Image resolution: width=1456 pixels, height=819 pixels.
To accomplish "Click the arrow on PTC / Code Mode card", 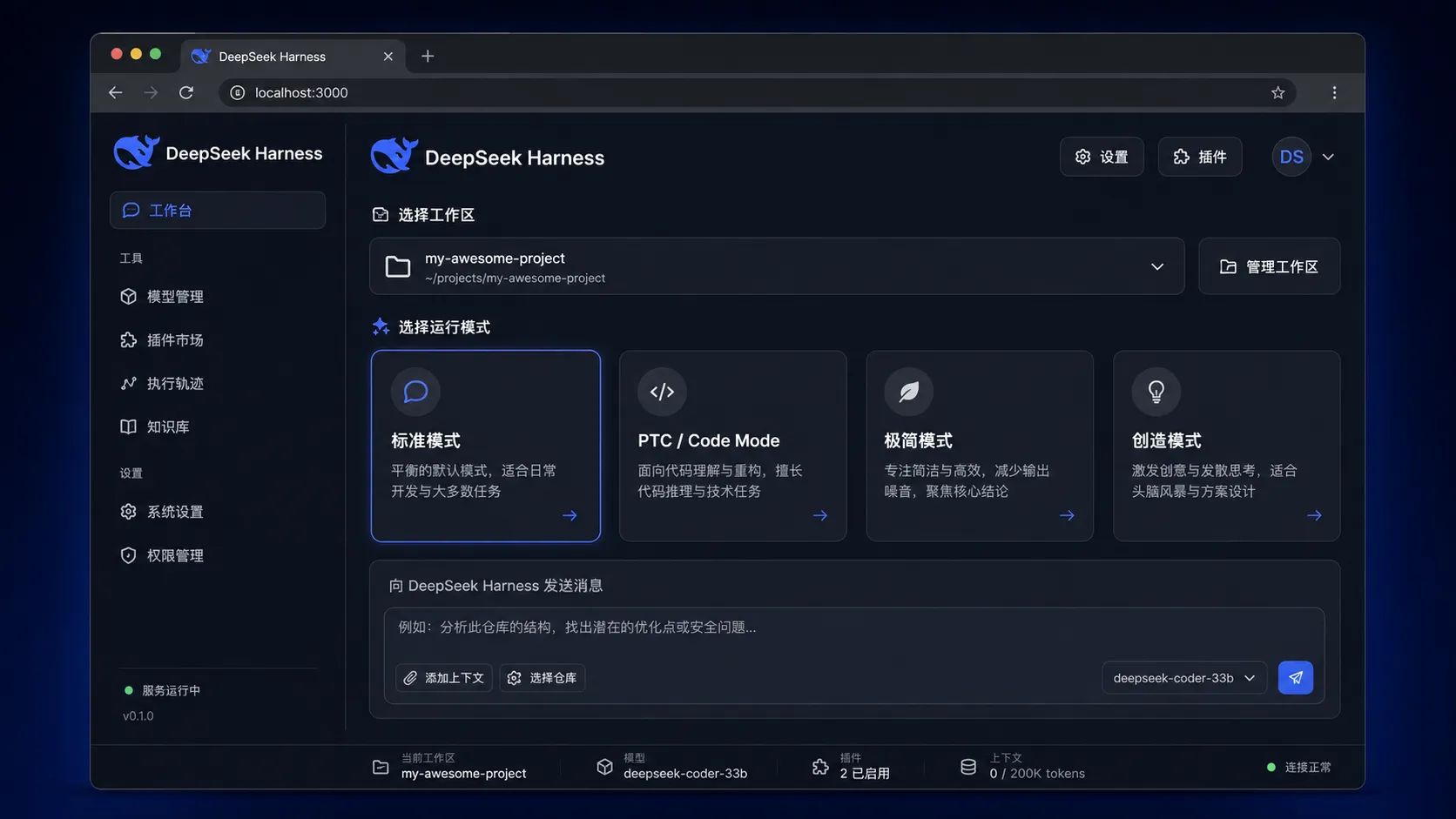I will (820, 515).
